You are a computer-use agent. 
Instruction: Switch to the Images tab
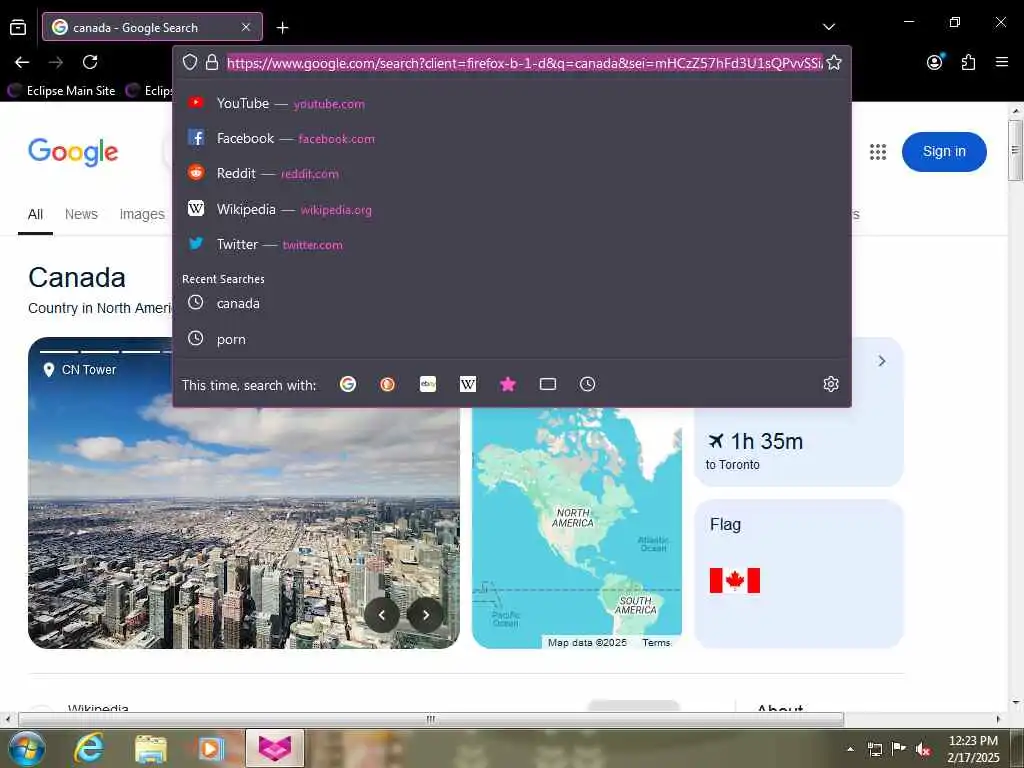[142, 214]
